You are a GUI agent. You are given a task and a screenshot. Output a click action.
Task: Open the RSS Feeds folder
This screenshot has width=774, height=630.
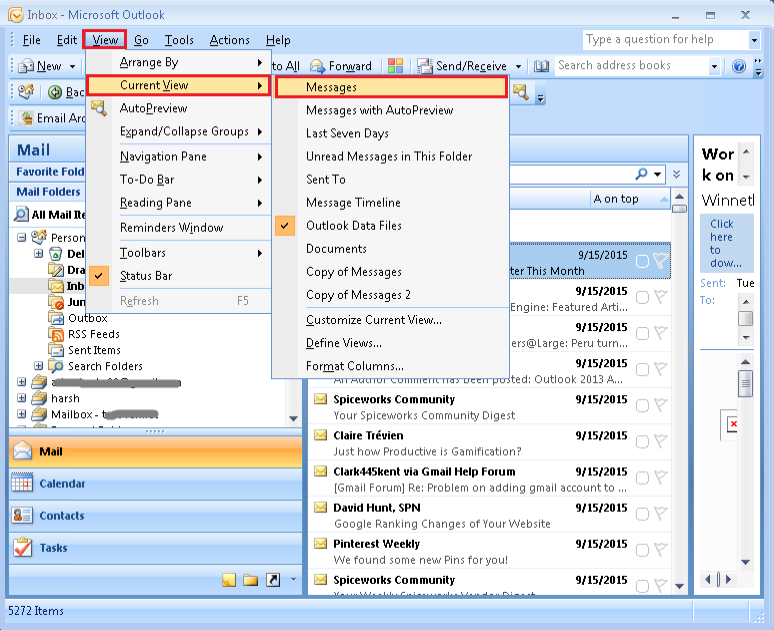94,334
